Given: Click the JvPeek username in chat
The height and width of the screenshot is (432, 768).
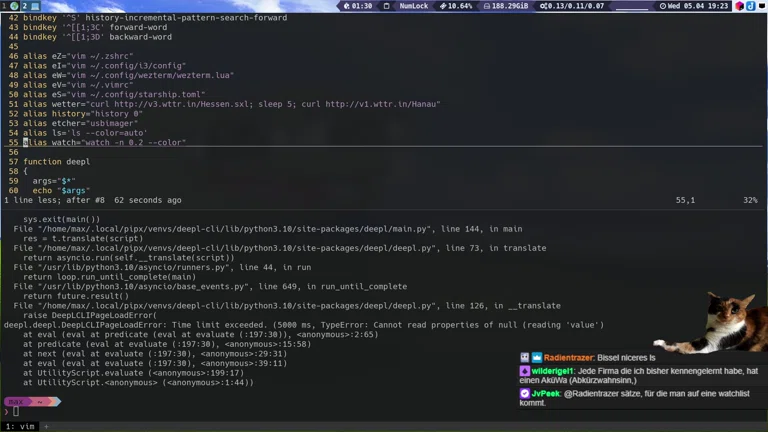Looking at the screenshot, I should 545,394.
